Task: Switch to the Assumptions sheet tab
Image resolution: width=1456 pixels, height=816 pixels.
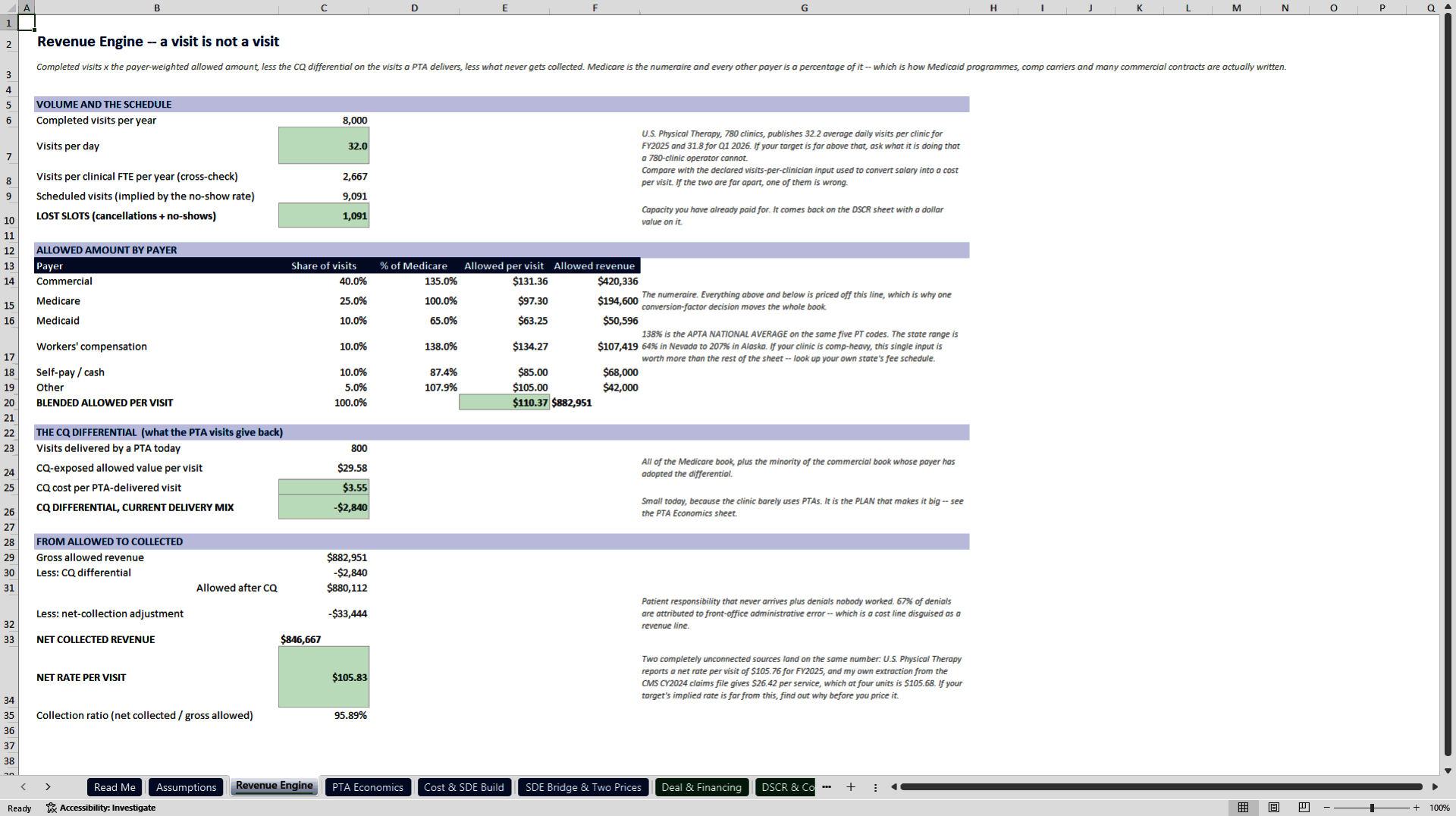Action: [x=186, y=787]
